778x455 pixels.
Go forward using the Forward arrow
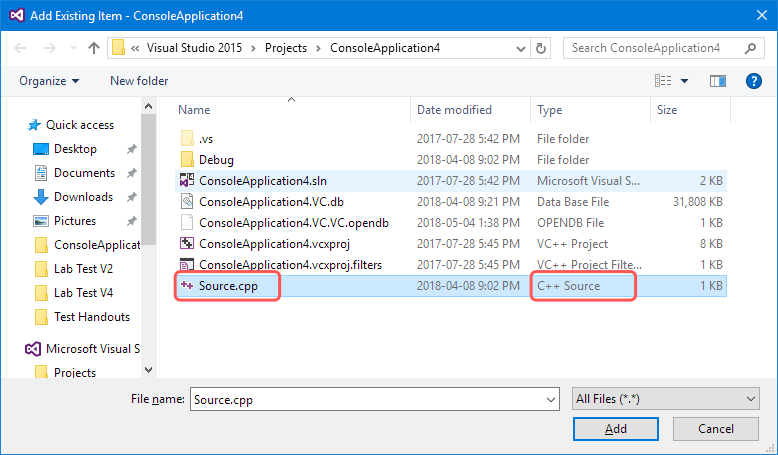pyautogui.click(x=50, y=48)
